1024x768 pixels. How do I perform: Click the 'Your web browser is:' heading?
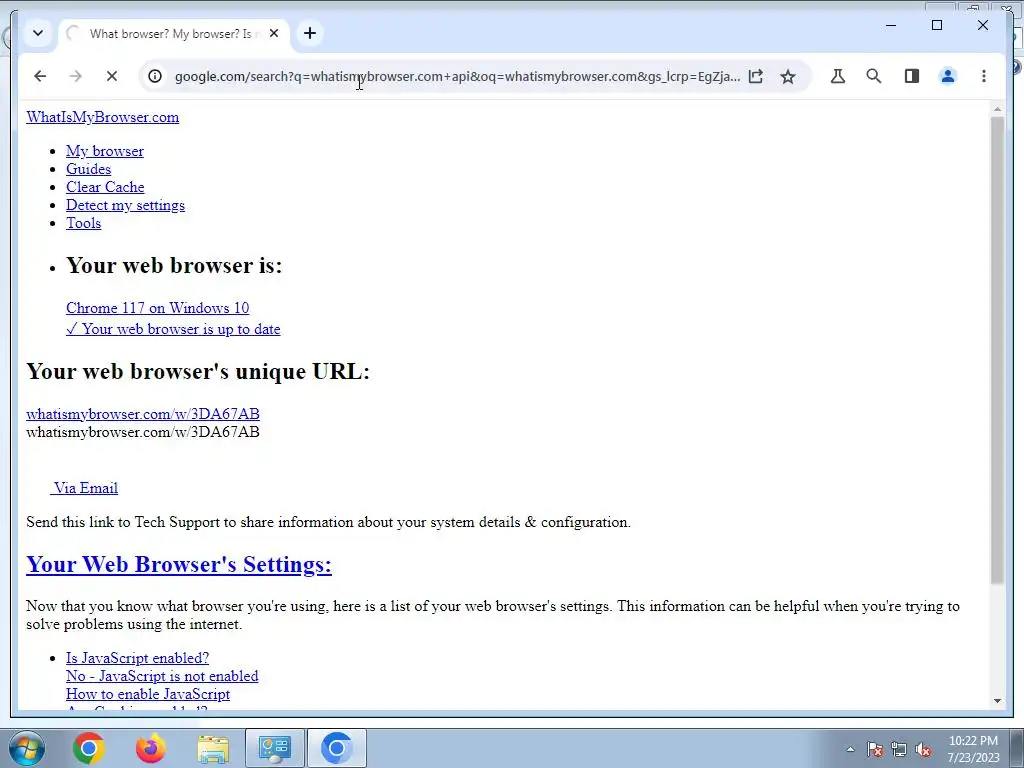click(x=174, y=265)
